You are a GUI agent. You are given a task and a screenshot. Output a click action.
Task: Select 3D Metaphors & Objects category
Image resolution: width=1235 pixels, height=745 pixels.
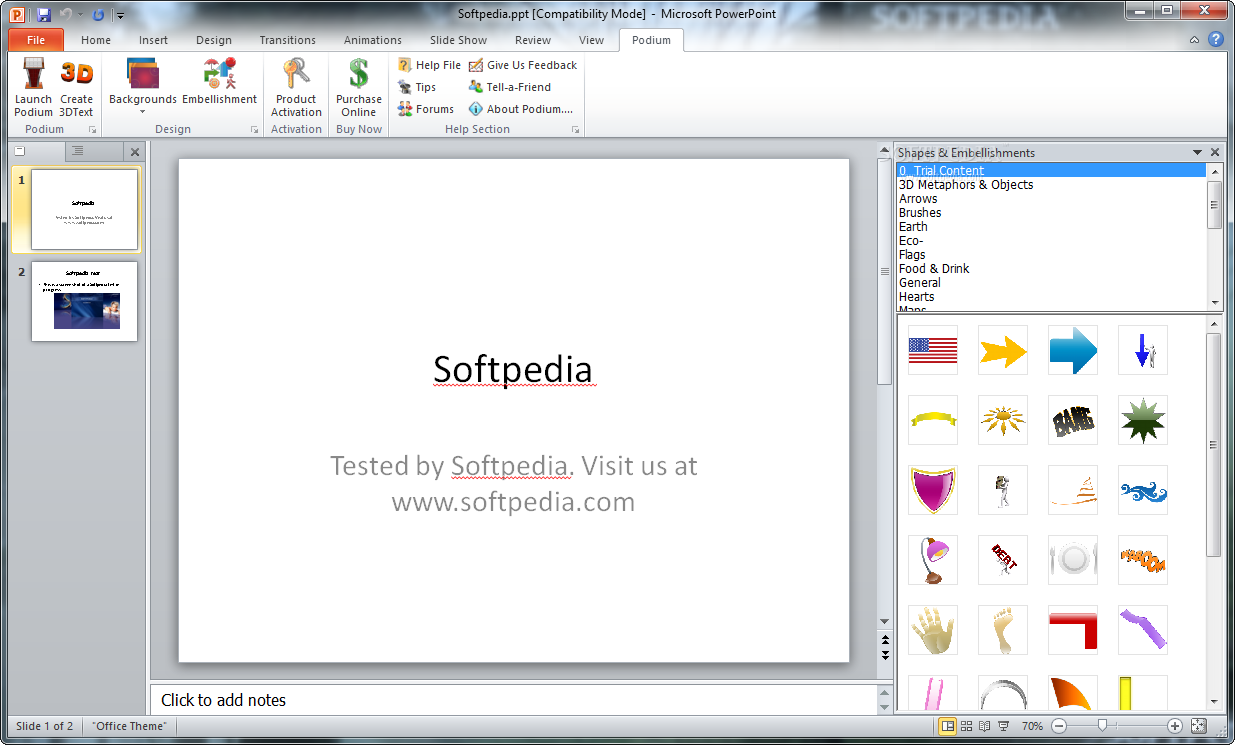pos(1052,185)
